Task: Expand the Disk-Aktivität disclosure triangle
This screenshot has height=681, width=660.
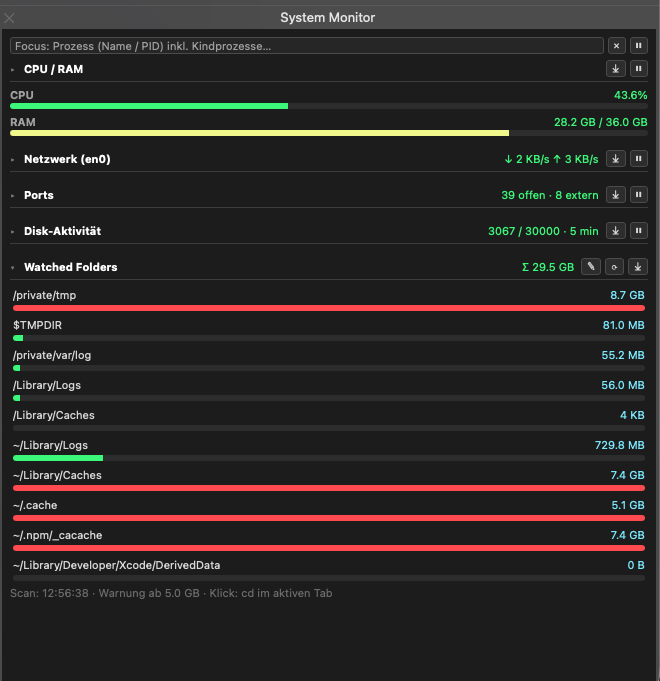Action: click(13, 232)
